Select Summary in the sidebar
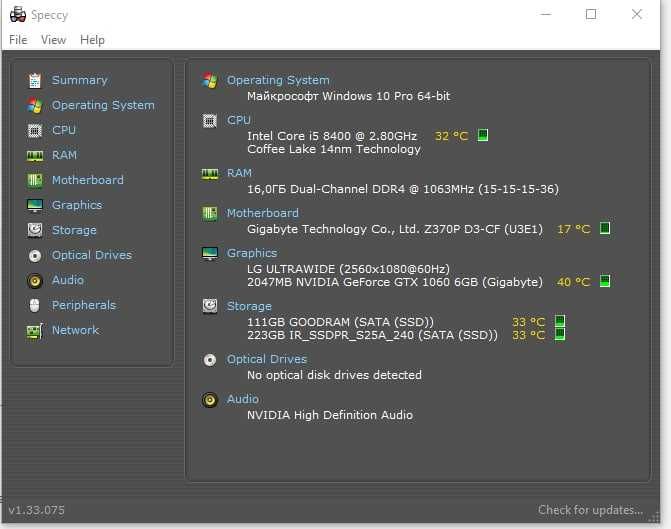This screenshot has height=529, width=671. (80, 80)
